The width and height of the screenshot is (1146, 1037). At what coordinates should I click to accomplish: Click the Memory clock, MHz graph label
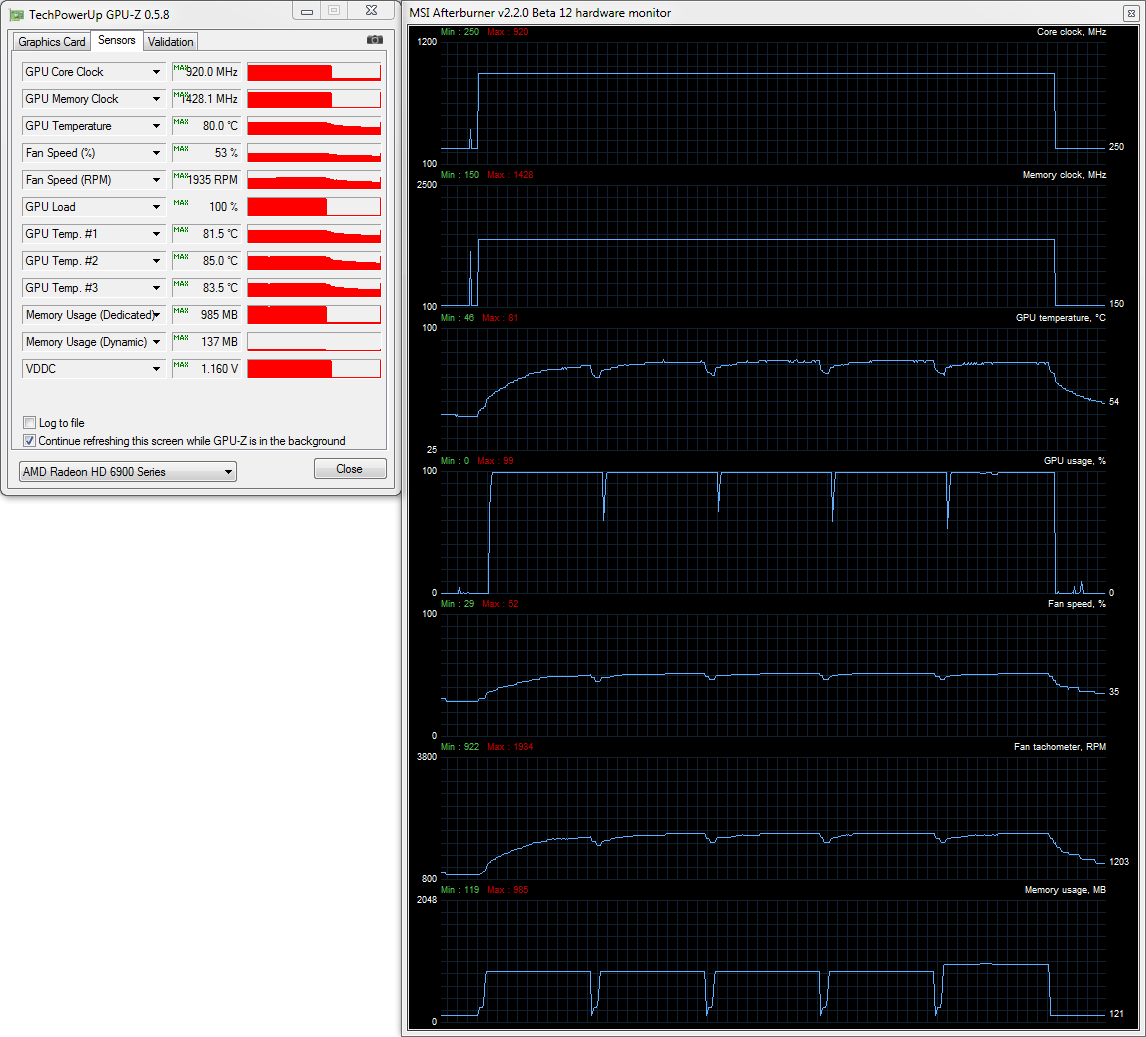coord(1064,175)
